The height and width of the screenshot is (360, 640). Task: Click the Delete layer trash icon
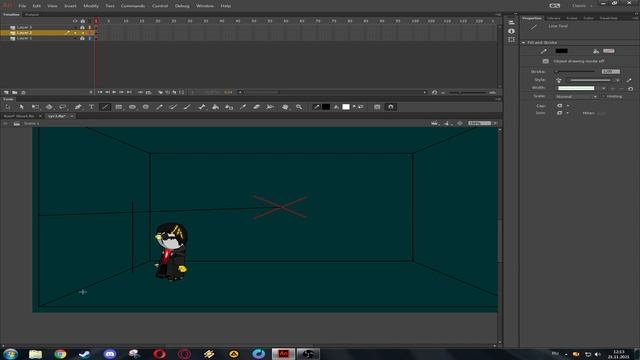coord(23,93)
